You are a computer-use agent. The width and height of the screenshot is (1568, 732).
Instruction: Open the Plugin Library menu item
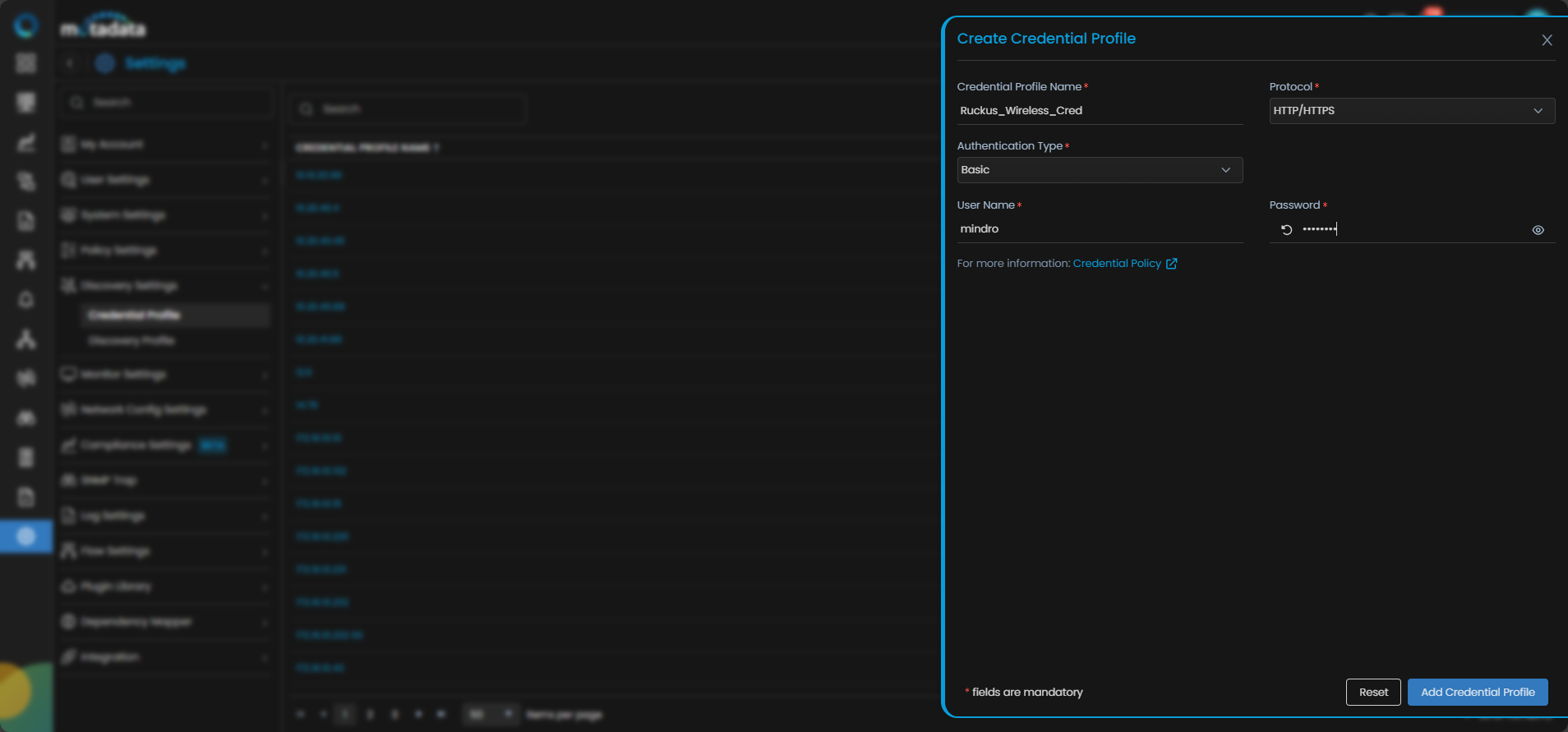tap(164, 587)
